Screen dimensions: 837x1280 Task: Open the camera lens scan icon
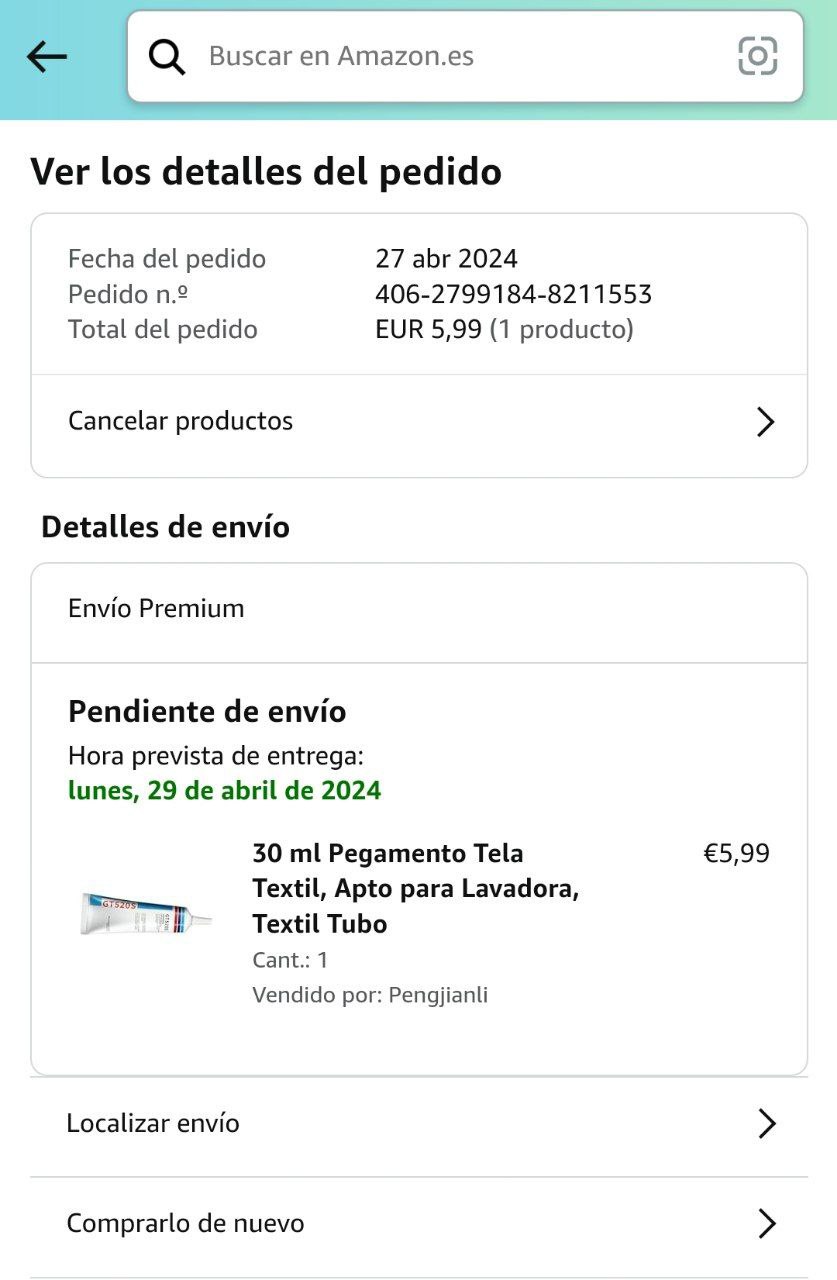[x=757, y=56]
